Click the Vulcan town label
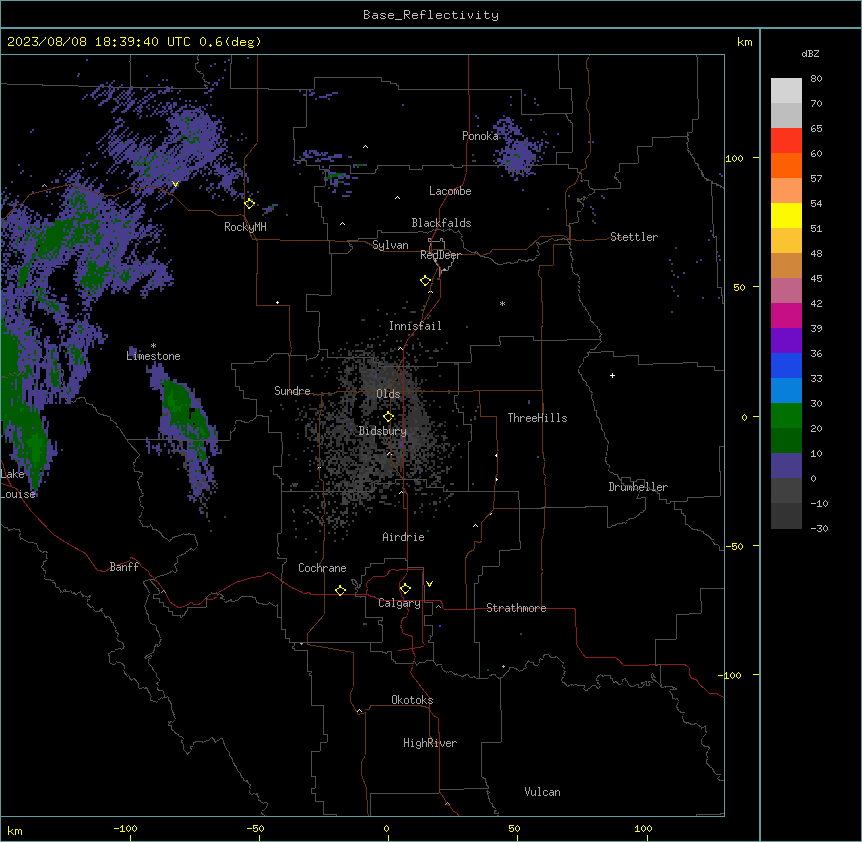Image resolution: width=862 pixels, height=842 pixels. click(x=542, y=792)
